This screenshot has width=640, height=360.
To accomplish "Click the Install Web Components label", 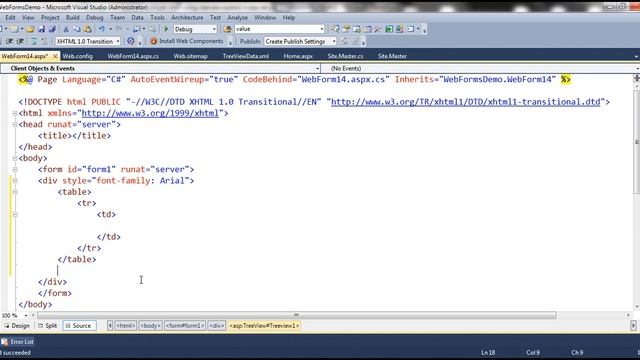I will (x=191, y=41).
